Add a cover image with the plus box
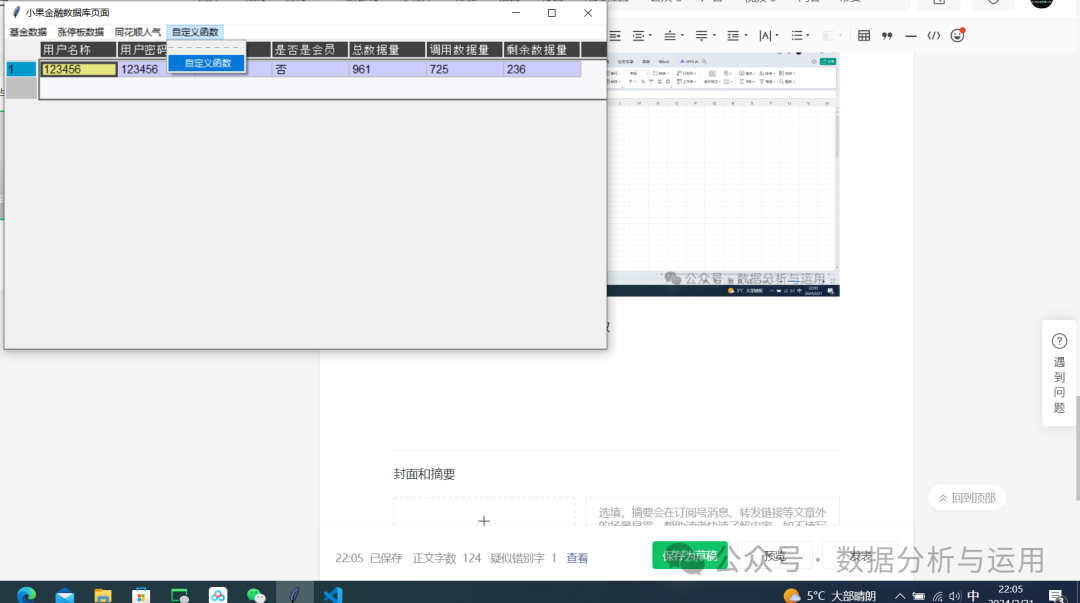Image resolution: width=1080 pixels, height=603 pixels. pyautogui.click(x=484, y=512)
